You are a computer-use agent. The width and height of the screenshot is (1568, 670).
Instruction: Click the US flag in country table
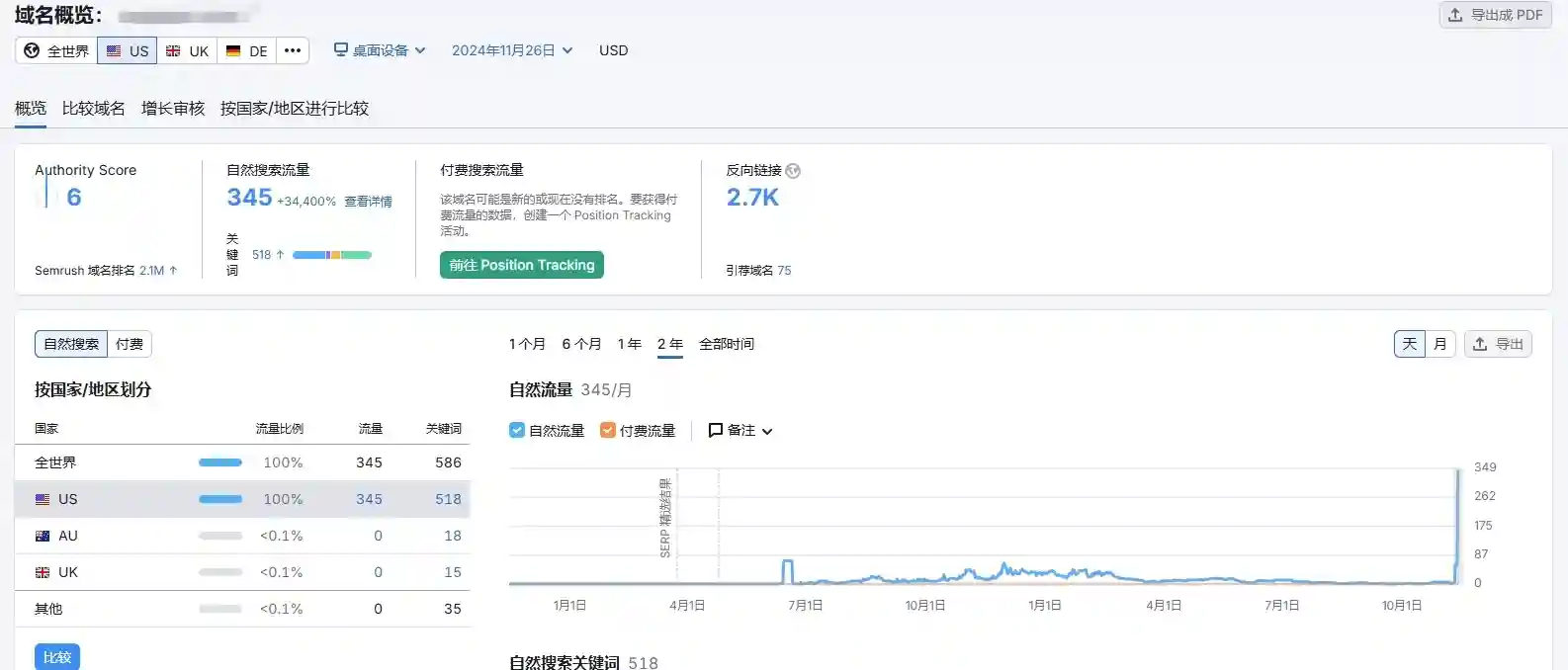pos(43,499)
